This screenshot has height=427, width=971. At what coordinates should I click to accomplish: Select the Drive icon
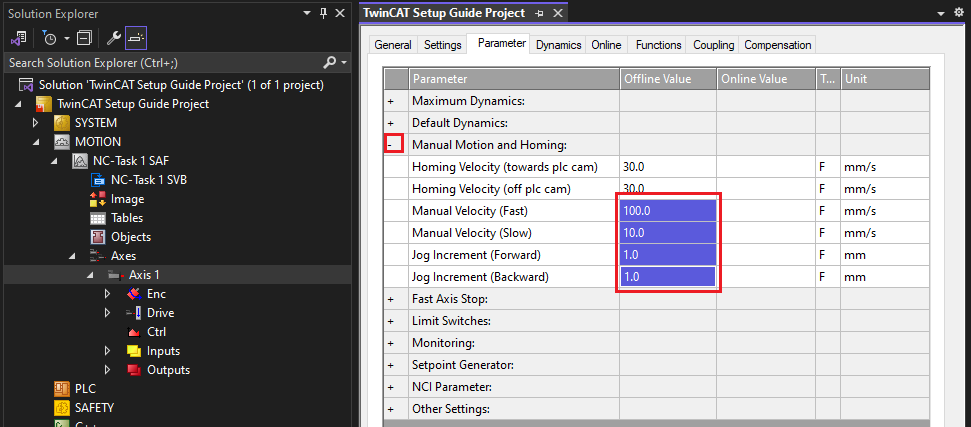(x=133, y=313)
